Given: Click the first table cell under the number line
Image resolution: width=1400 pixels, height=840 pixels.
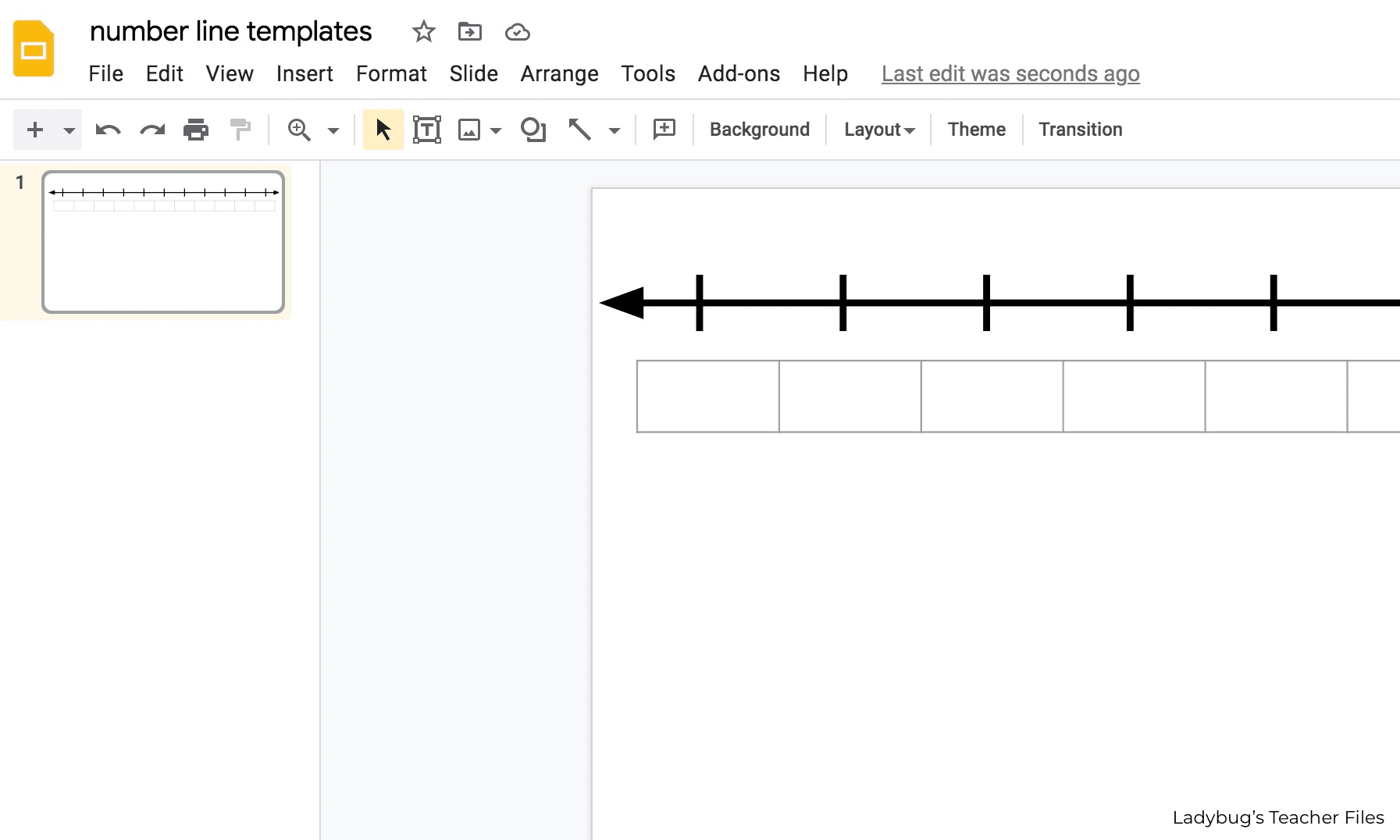Looking at the screenshot, I should click(x=708, y=396).
